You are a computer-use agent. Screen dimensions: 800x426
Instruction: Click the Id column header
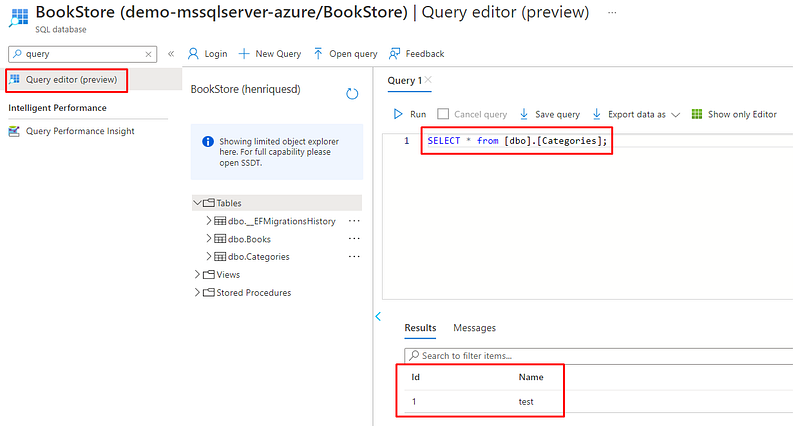(415, 377)
